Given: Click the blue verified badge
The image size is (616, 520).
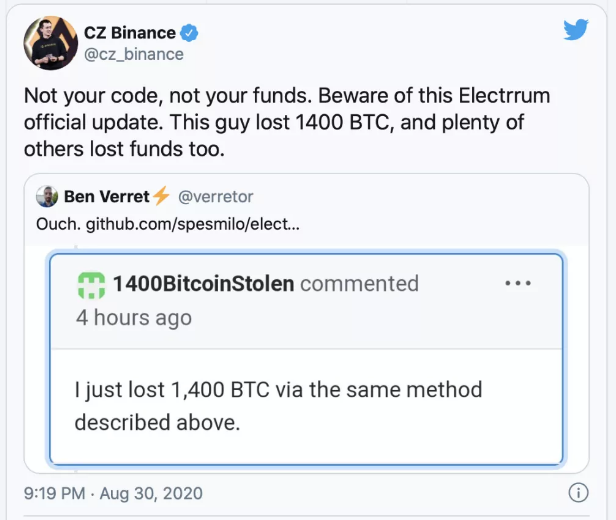Looking at the screenshot, I should pyautogui.click(x=189, y=33).
